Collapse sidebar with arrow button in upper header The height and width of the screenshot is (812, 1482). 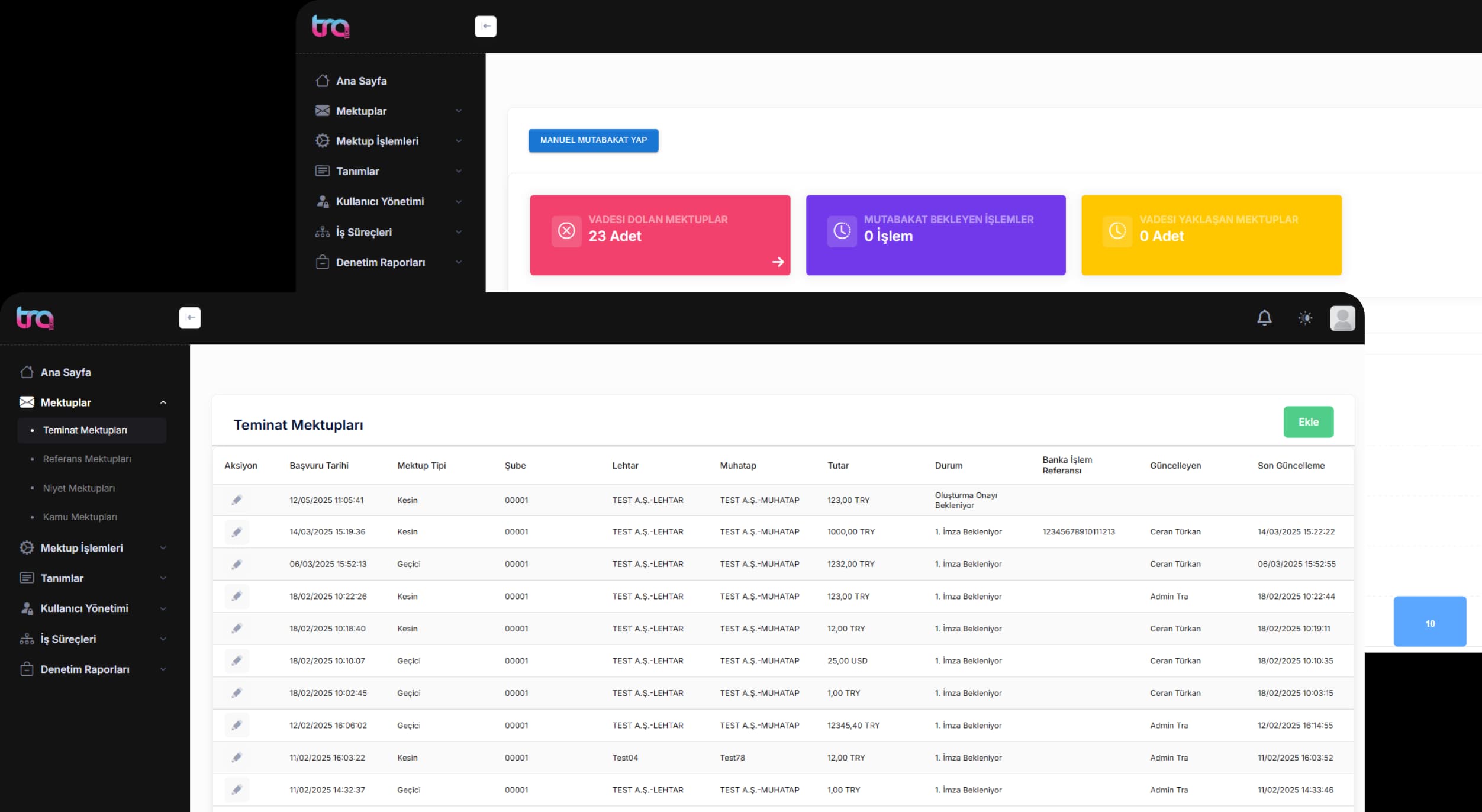click(485, 26)
